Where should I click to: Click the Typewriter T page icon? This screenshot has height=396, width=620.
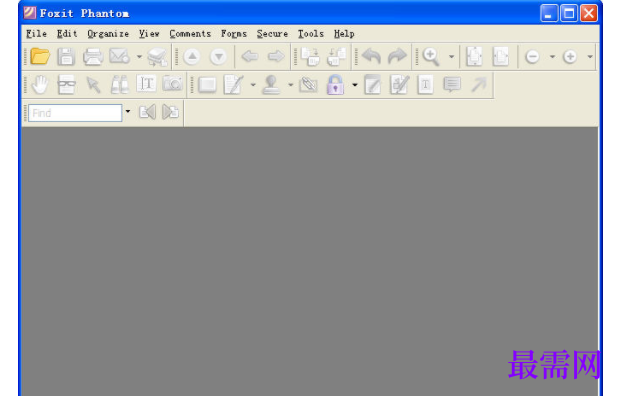(x=425, y=84)
